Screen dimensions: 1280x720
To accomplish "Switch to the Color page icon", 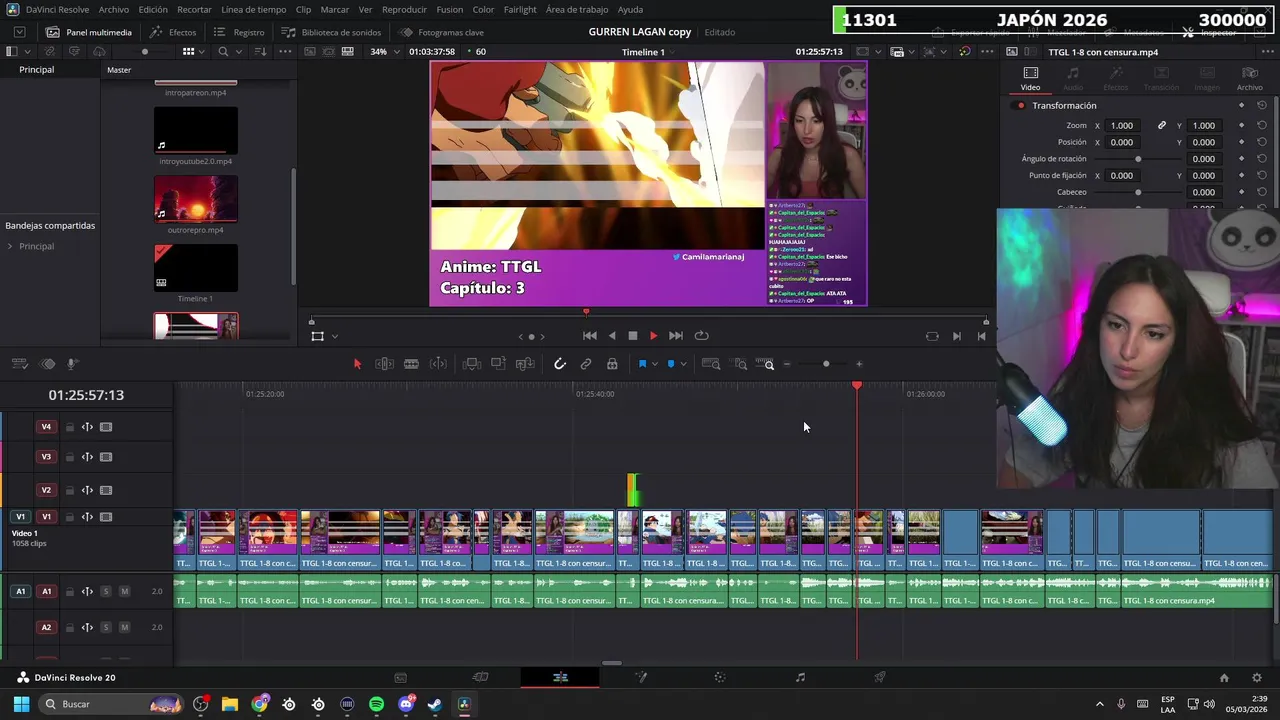I will pyautogui.click(x=720, y=677).
